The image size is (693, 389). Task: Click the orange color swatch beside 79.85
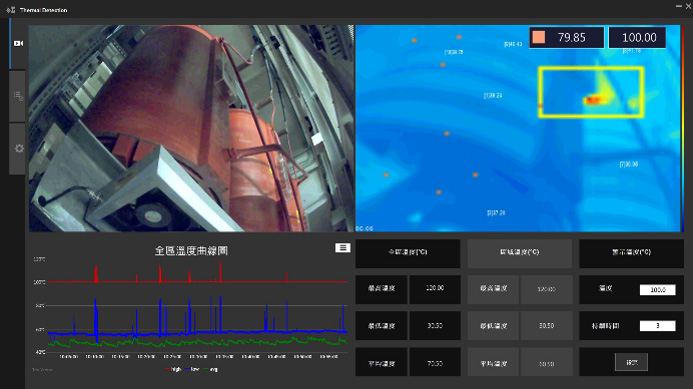click(538, 38)
